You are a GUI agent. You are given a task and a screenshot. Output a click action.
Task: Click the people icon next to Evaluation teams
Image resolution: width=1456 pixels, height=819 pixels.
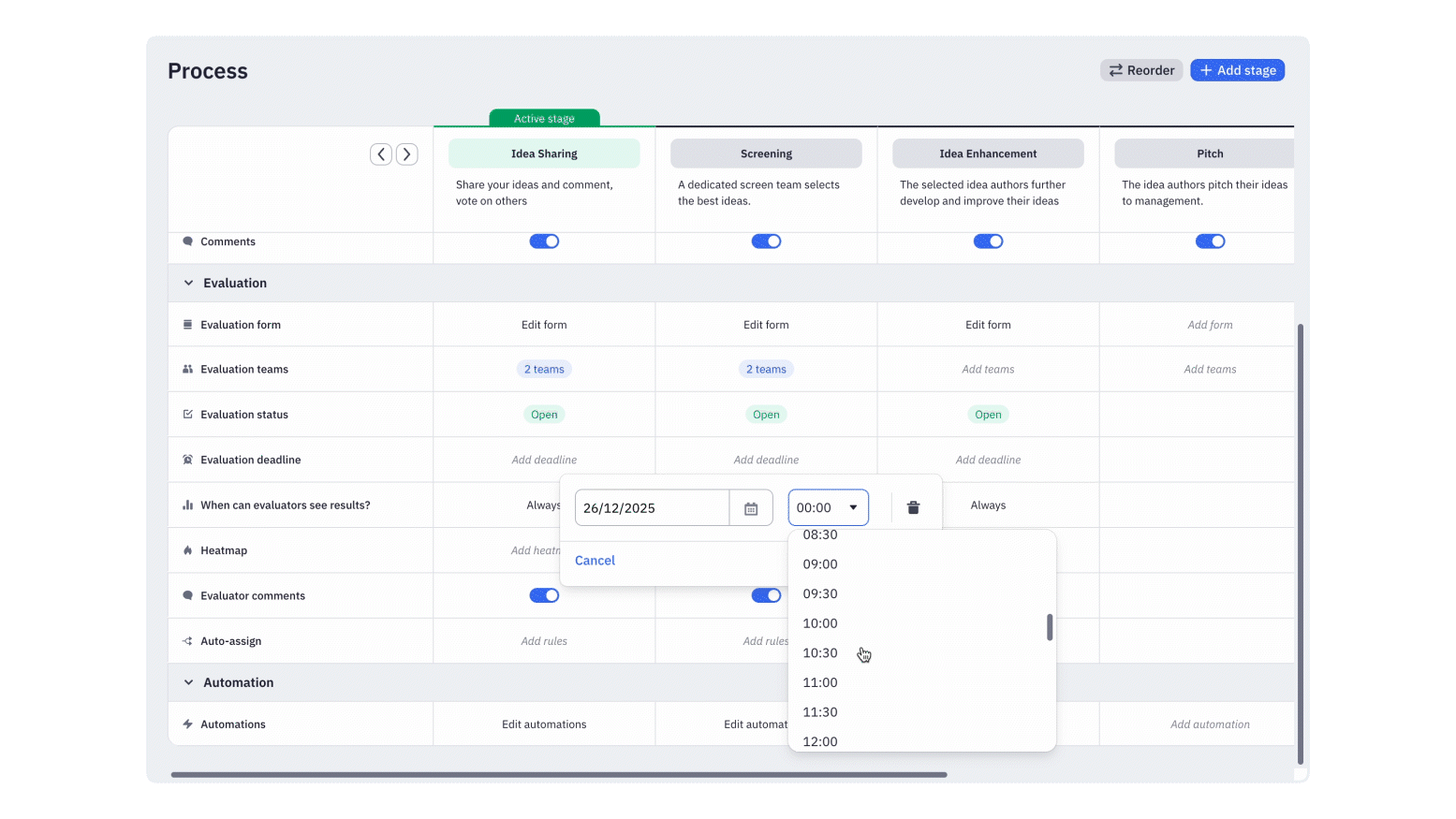point(186,369)
